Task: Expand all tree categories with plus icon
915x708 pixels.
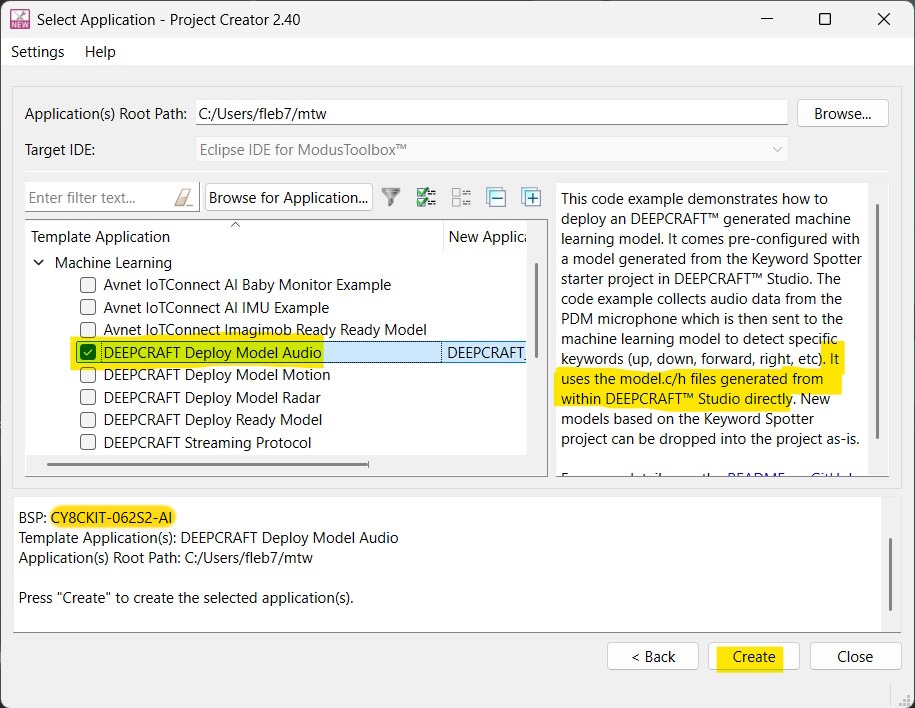Action: tap(531, 197)
